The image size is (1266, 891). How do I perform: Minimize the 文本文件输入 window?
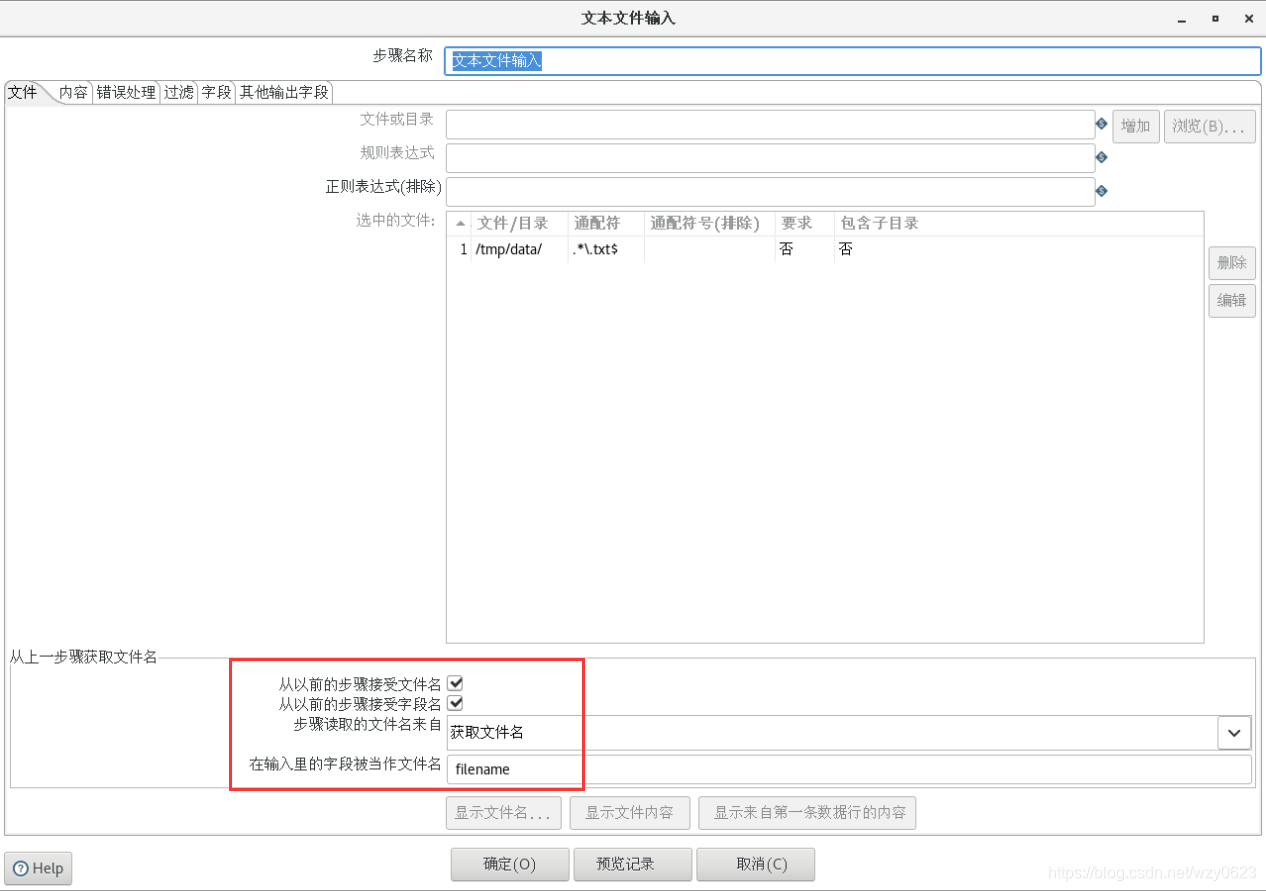tap(1184, 18)
